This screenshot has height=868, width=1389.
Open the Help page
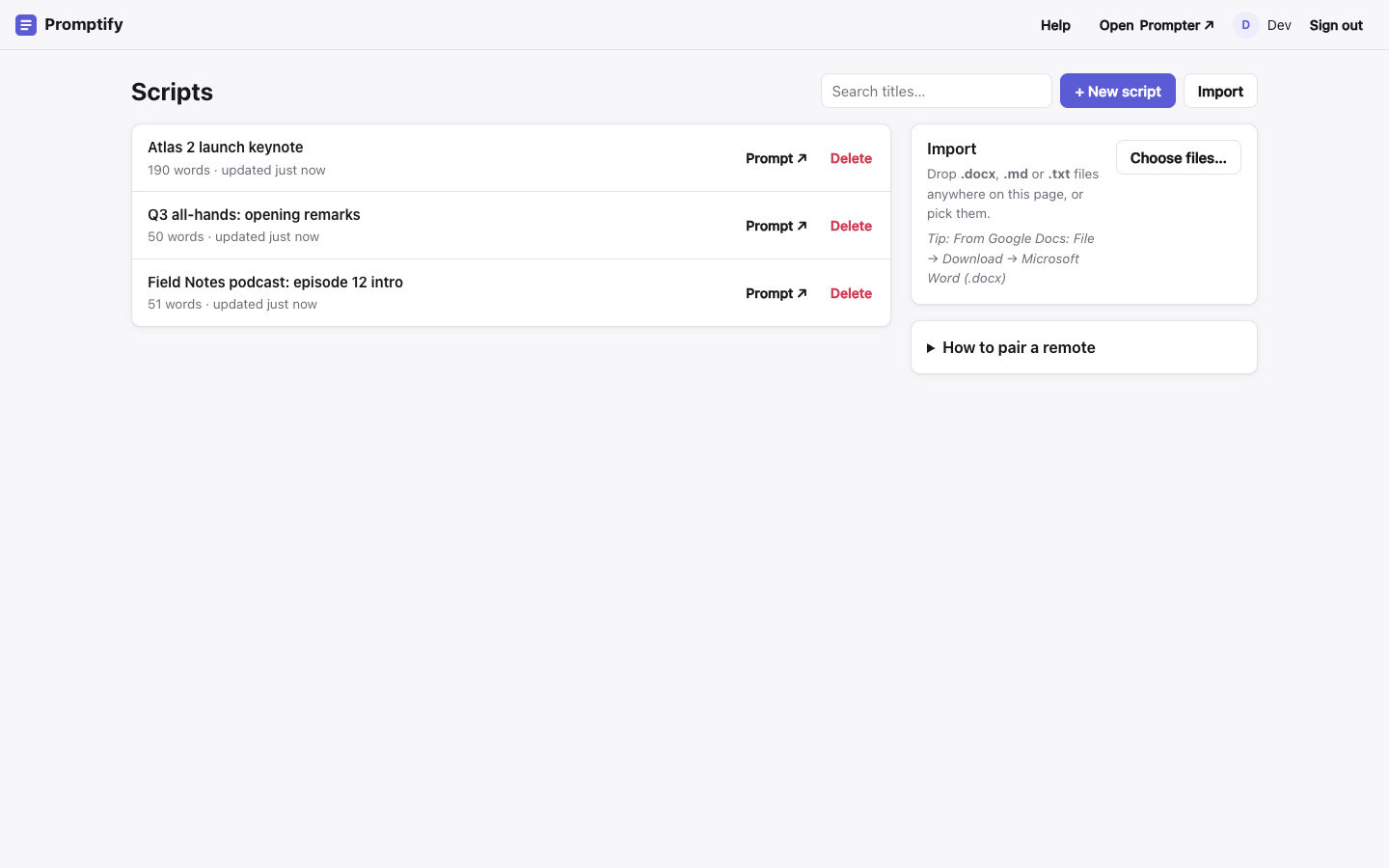(1055, 25)
